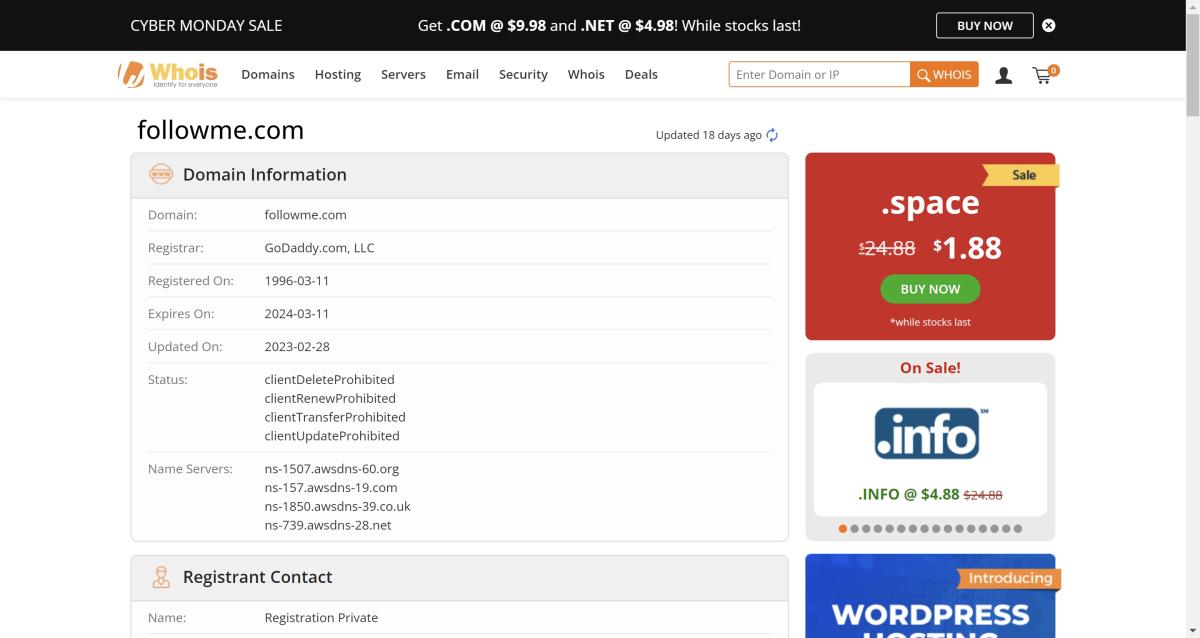Select the last carousel dot indicator
Screen dimensions: 1200x638
click(x=1018, y=528)
